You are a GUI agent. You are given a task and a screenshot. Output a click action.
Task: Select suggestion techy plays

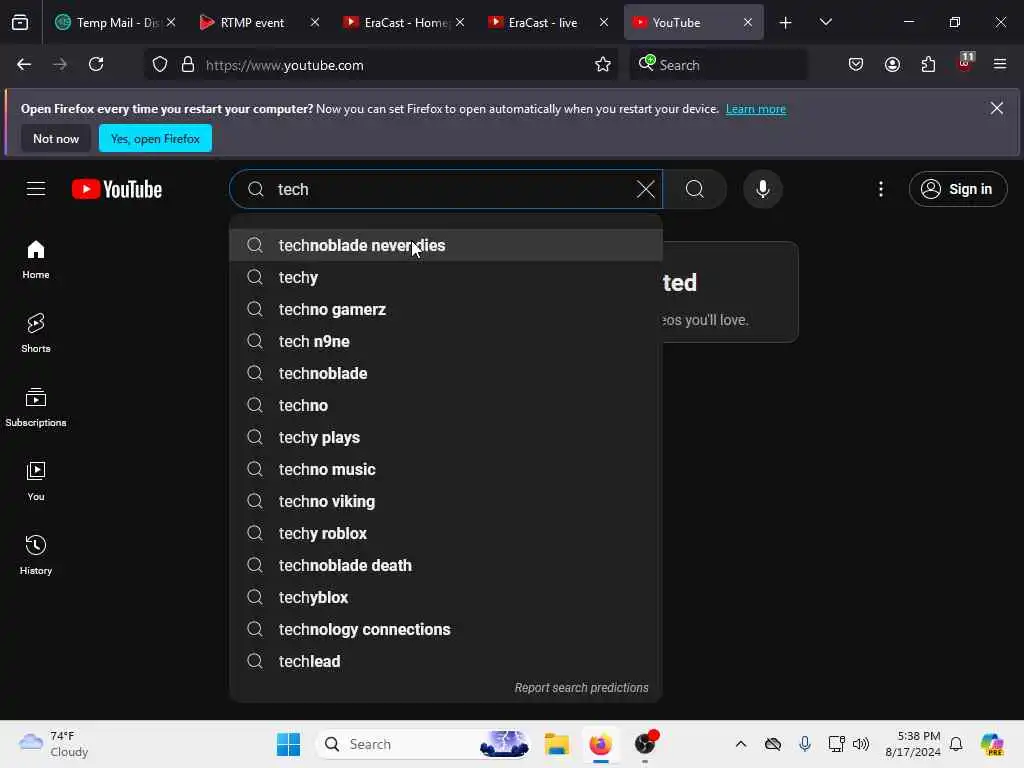[x=446, y=438]
